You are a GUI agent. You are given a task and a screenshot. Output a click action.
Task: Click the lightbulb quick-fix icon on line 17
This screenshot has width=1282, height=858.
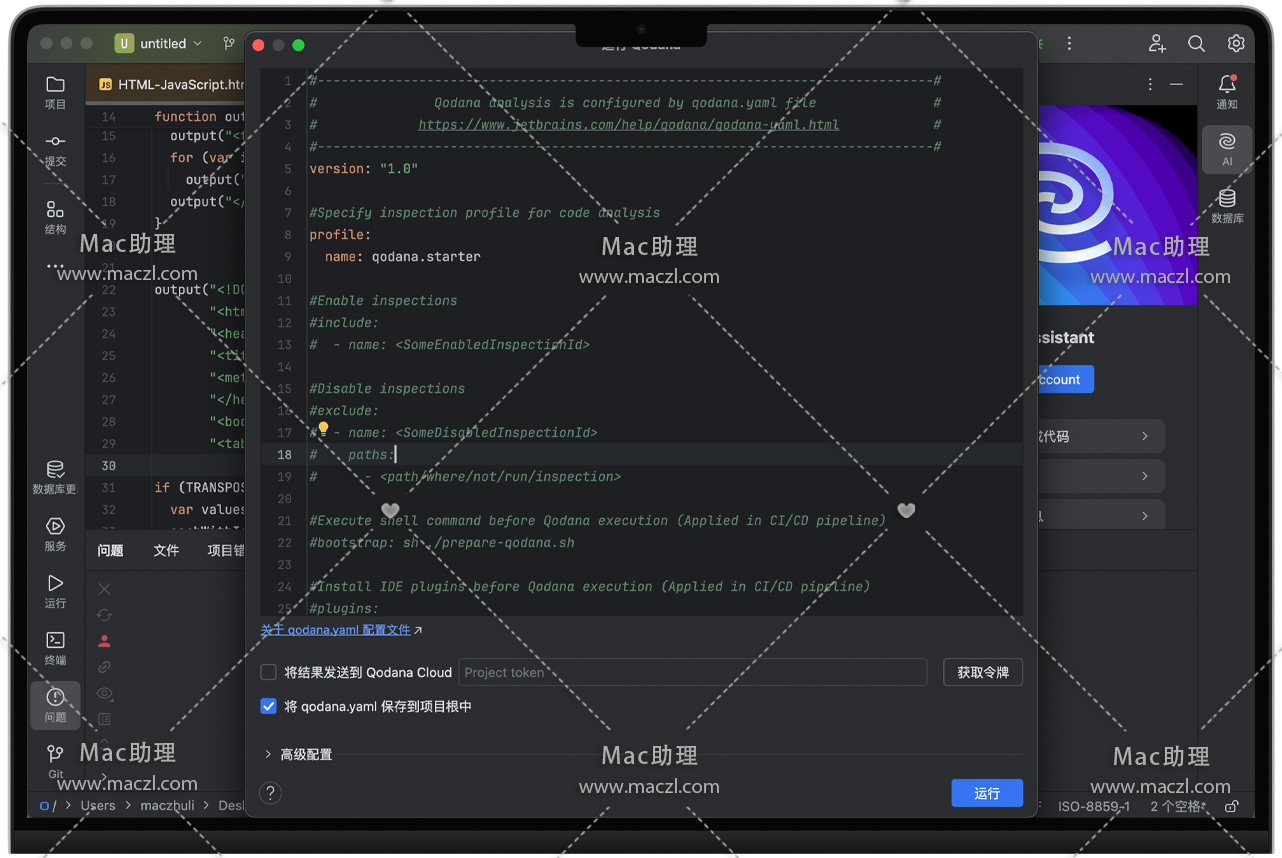click(x=323, y=430)
